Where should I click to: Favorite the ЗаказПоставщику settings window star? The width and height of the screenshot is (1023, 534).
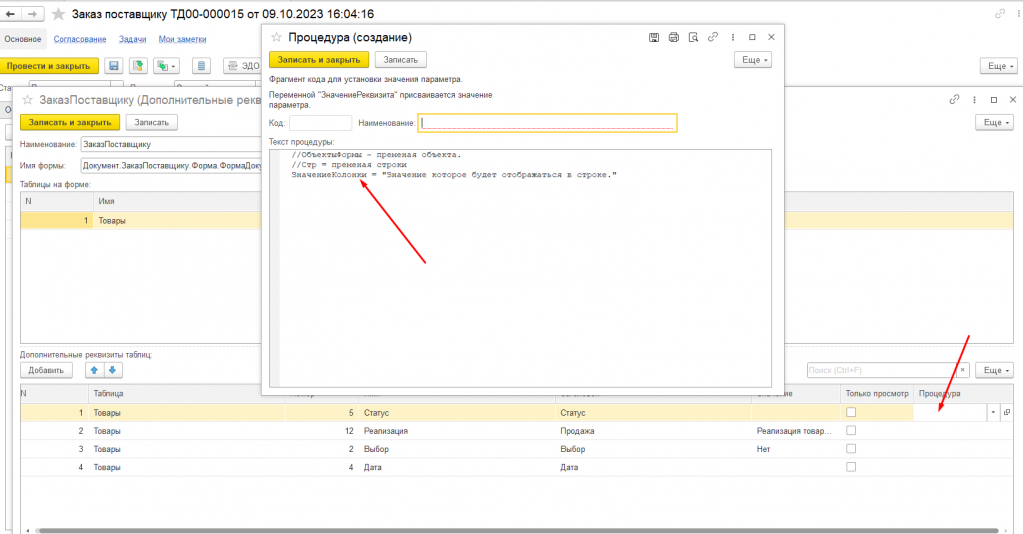(x=28, y=100)
